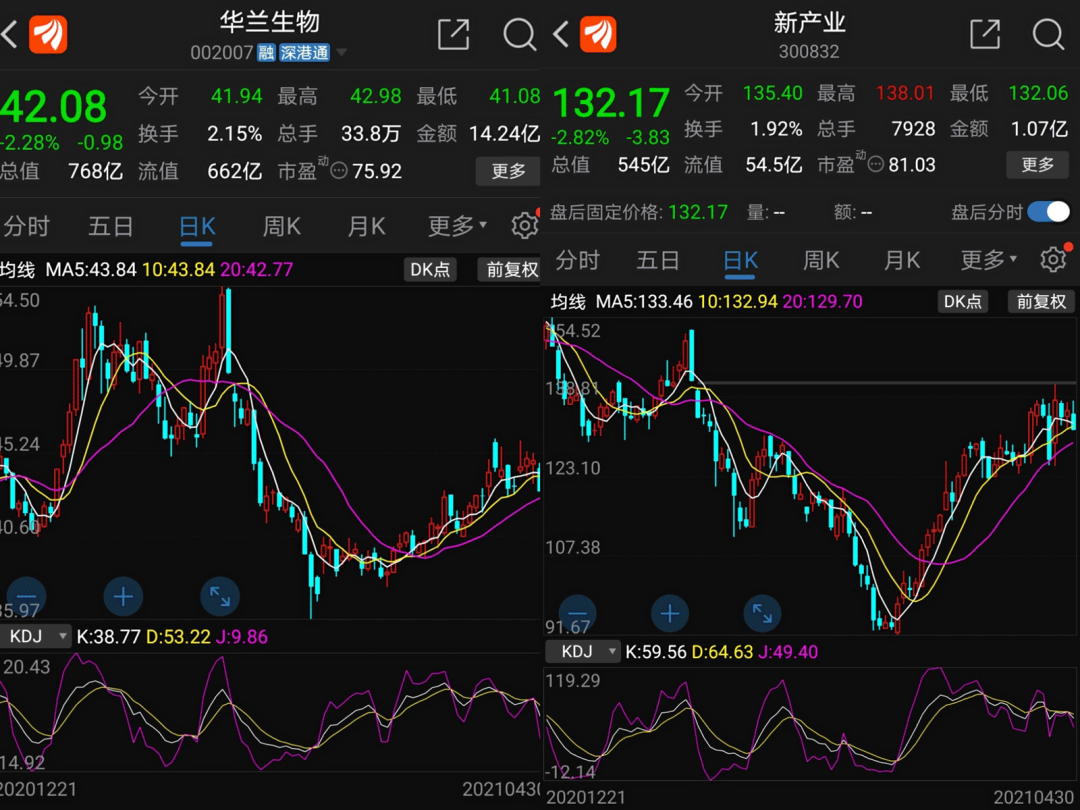
Task: Switch to 前复权 mode on 新产业 chart
Action: [x=1040, y=301]
